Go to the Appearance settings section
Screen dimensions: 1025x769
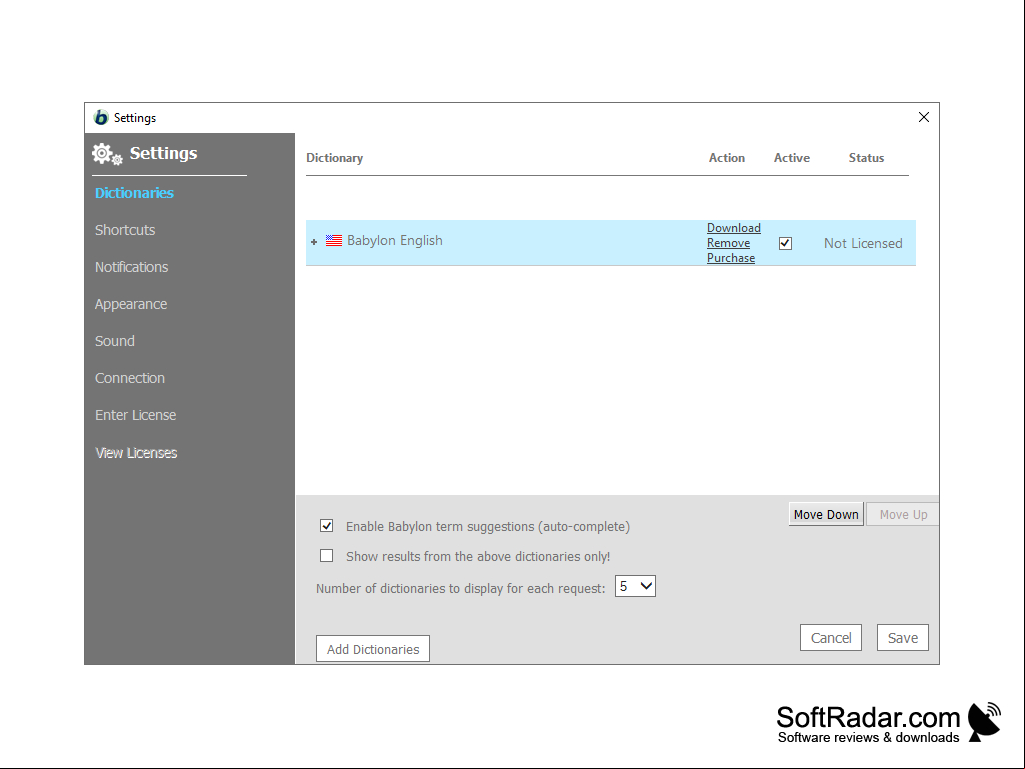(131, 304)
